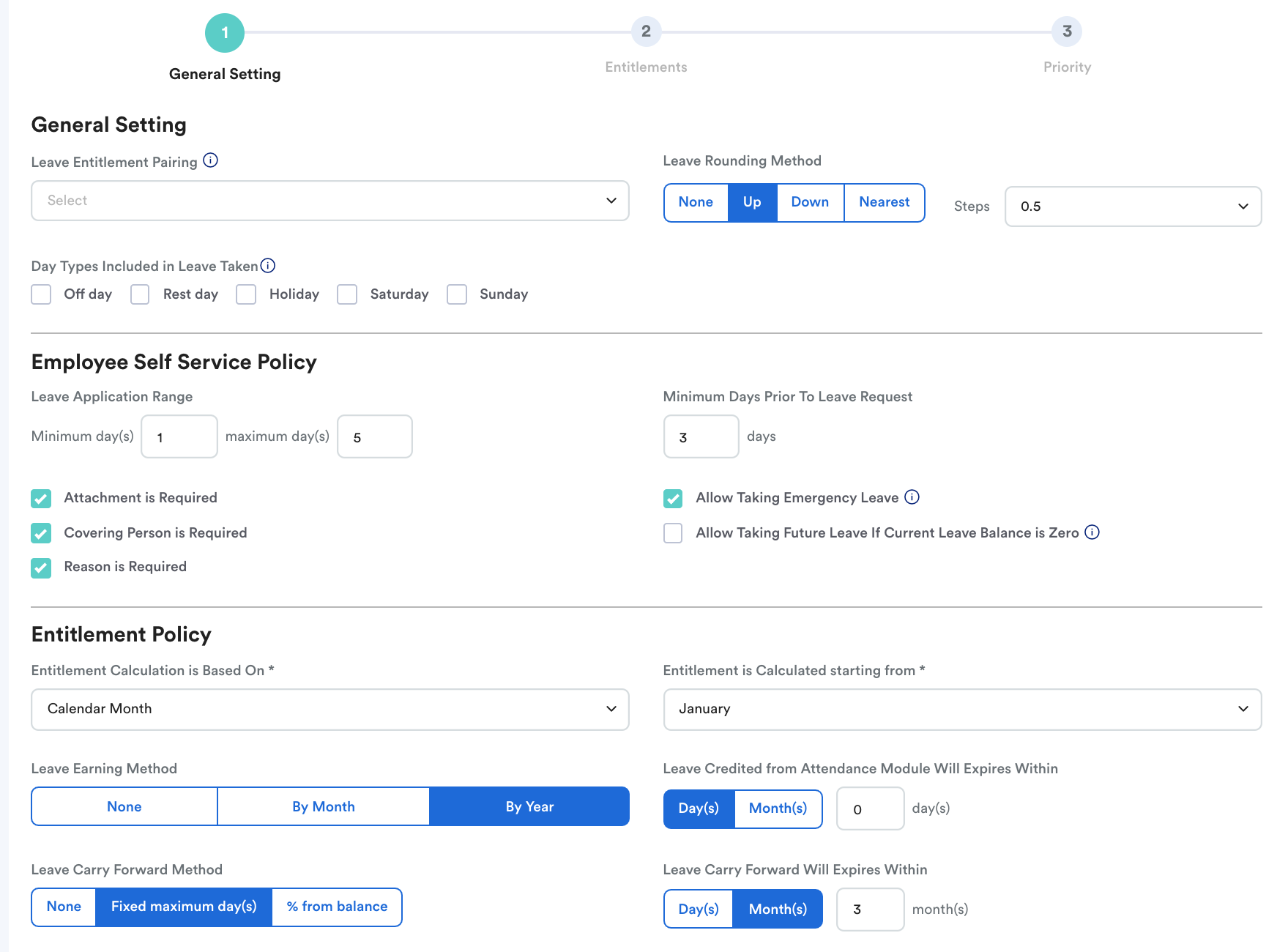Switch carry forward expiry to Day(s)
The height and width of the screenshot is (952, 1277).
pyautogui.click(x=698, y=909)
